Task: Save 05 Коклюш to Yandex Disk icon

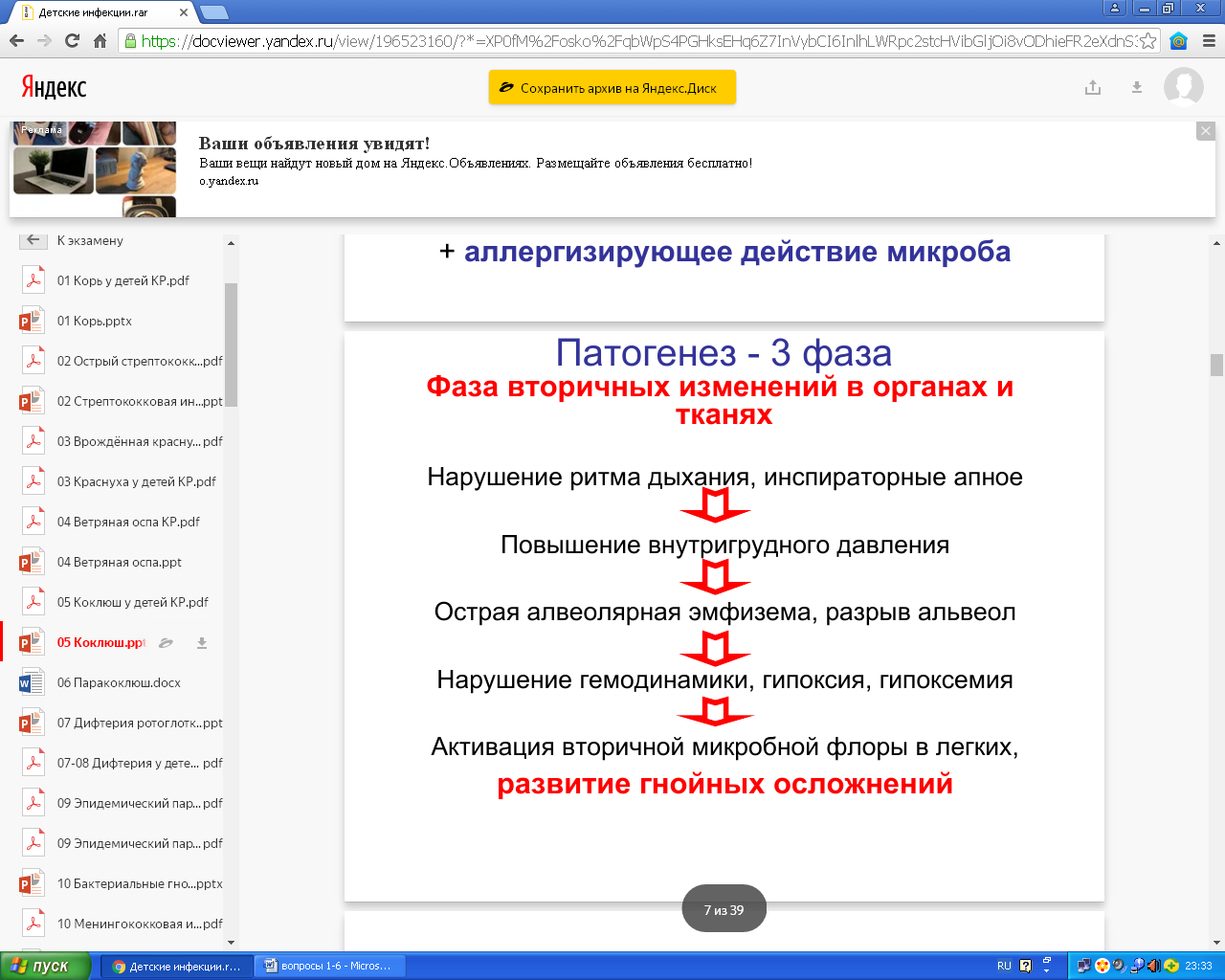Action: 166,643
